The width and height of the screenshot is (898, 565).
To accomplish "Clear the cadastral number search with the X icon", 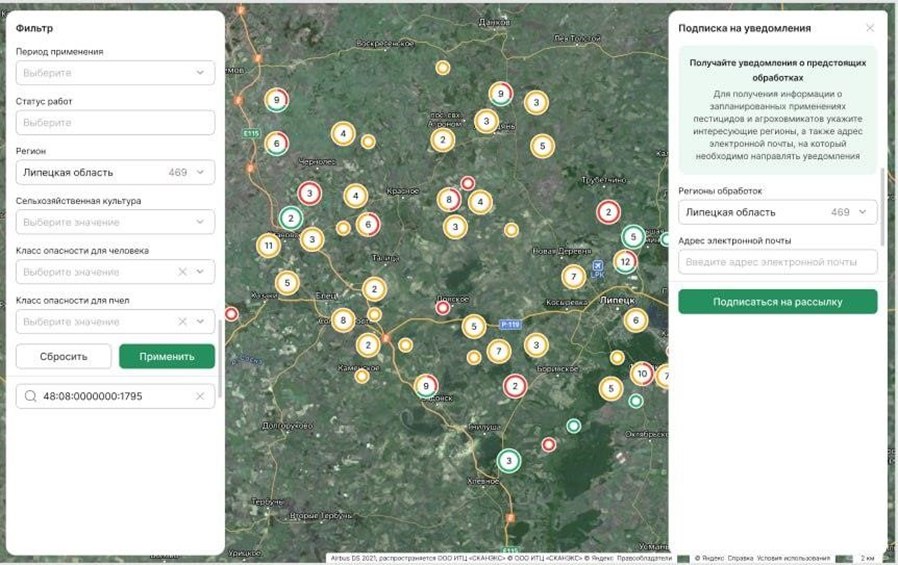I will coord(199,397).
